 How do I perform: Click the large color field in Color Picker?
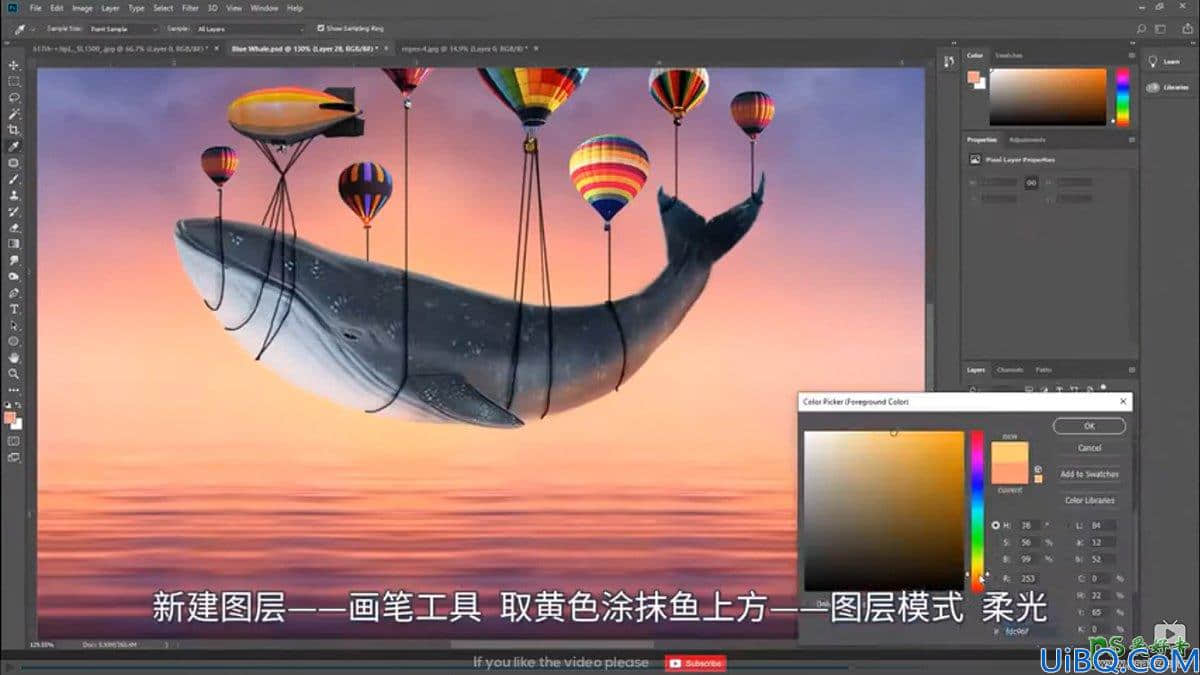(x=884, y=511)
